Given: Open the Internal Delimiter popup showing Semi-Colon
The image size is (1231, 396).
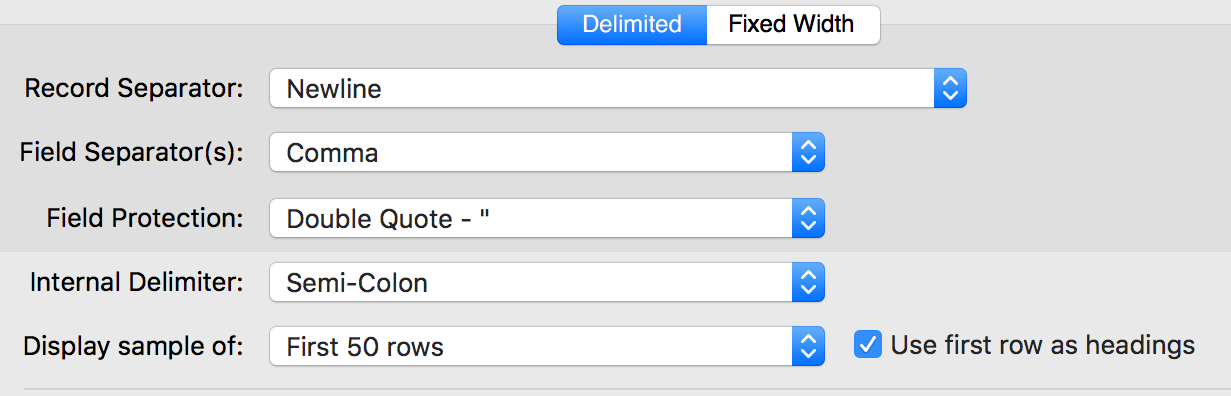Looking at the screenshot, I should [x=547, y=283].
